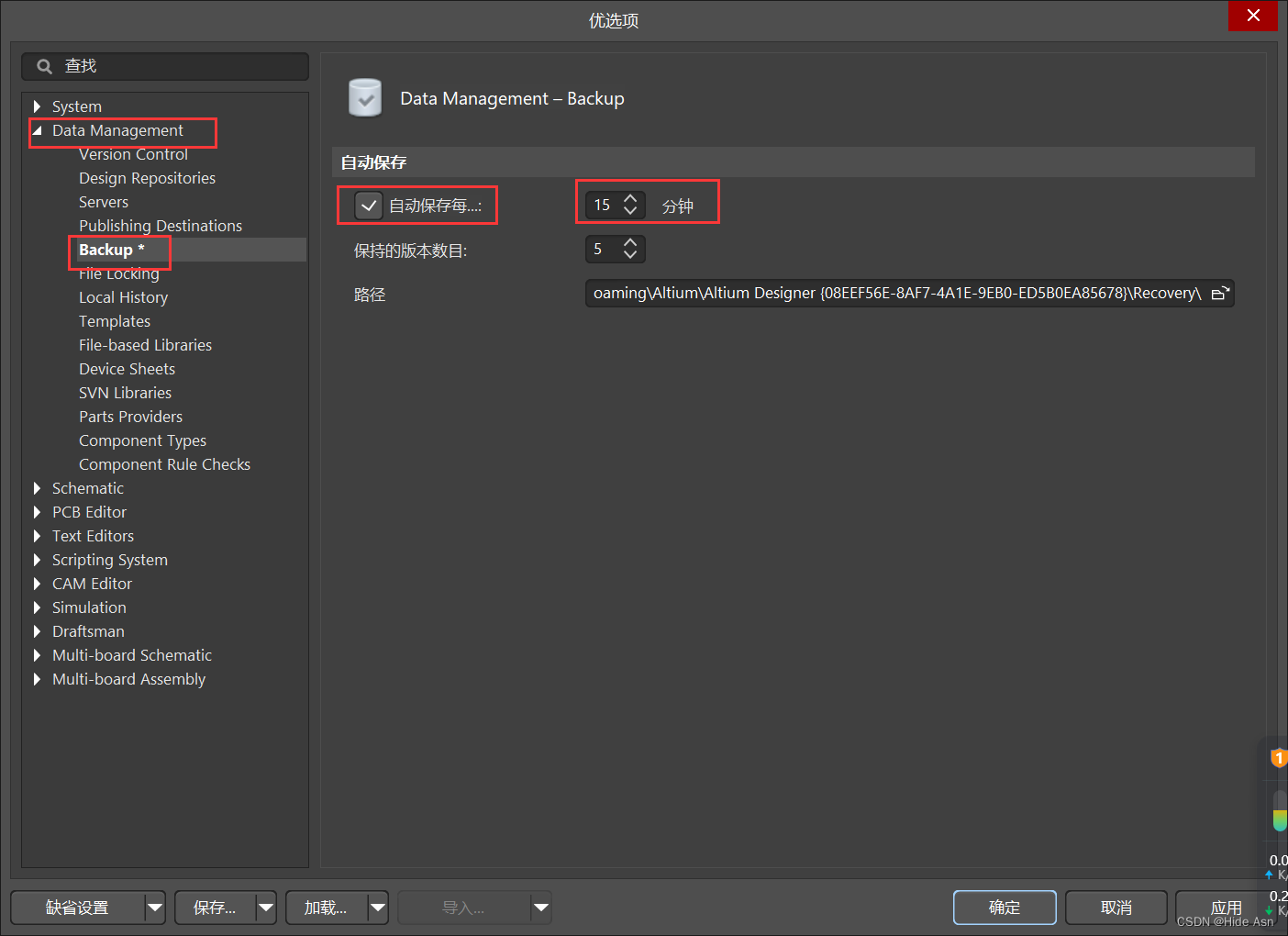The width and height of the screenshot is (1288, 936).
Task: Expand the Draftsman tree node
Action: (x=37, y=631)
